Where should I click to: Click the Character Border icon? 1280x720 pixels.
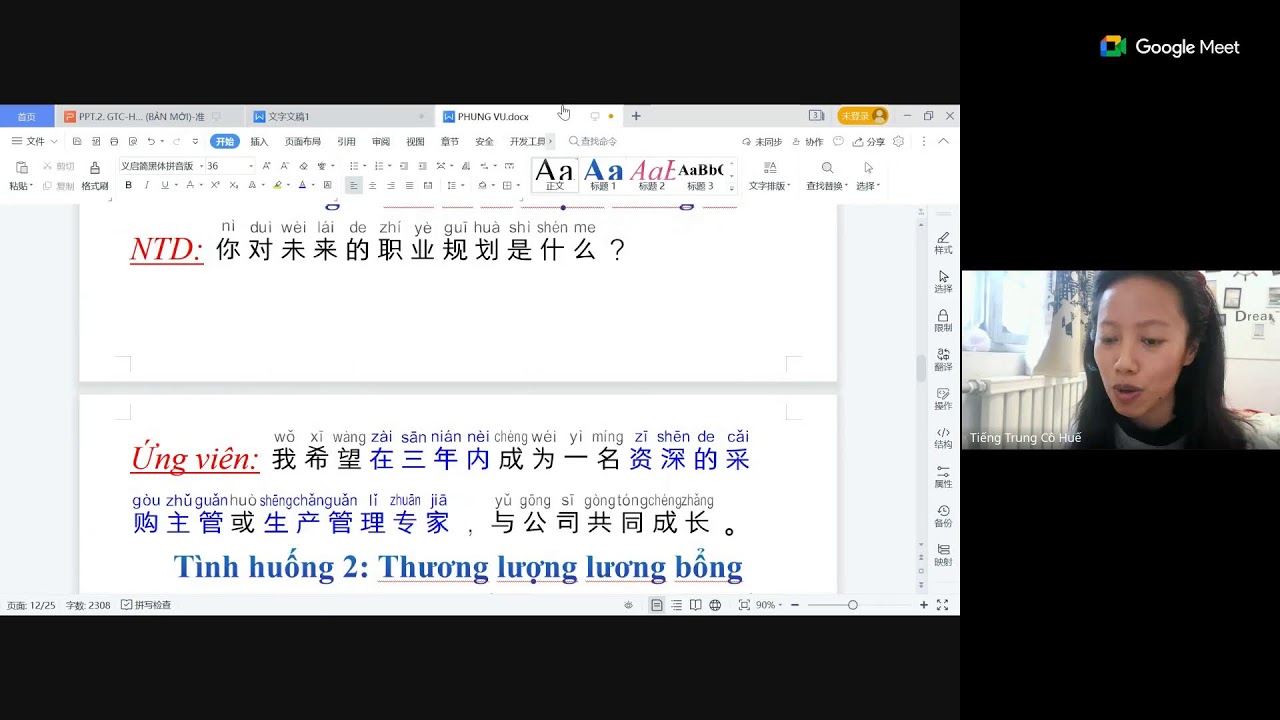click(x=327, y=185)
